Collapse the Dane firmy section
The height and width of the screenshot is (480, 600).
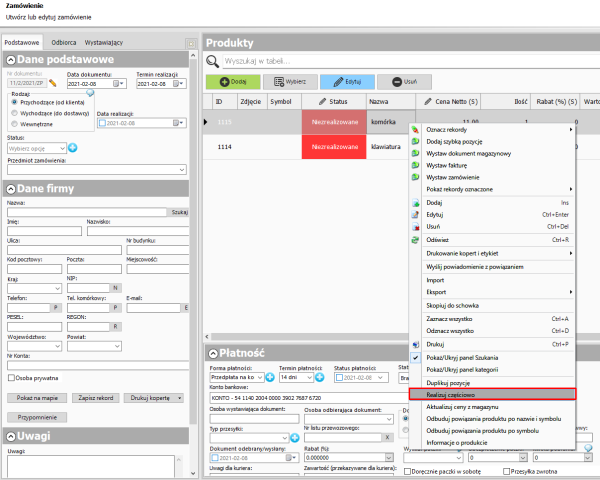tap(11, 189)
